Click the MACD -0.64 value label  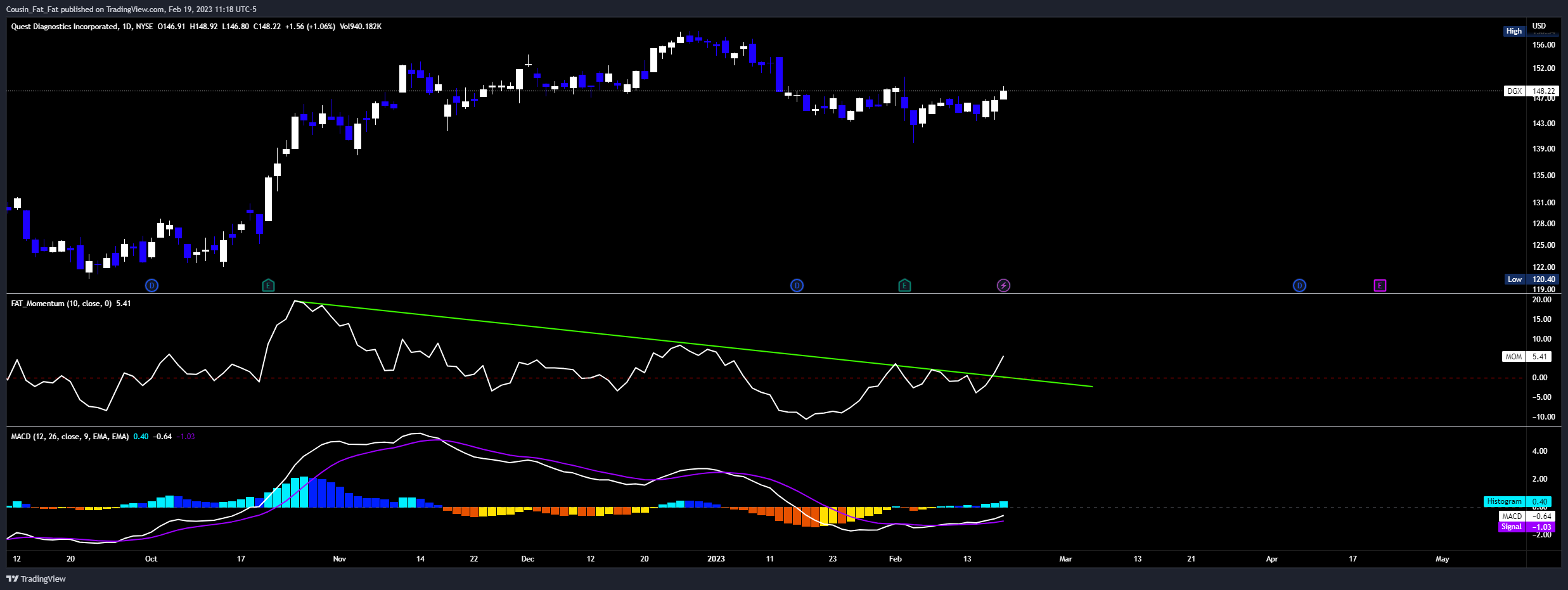coord(1526,516)
